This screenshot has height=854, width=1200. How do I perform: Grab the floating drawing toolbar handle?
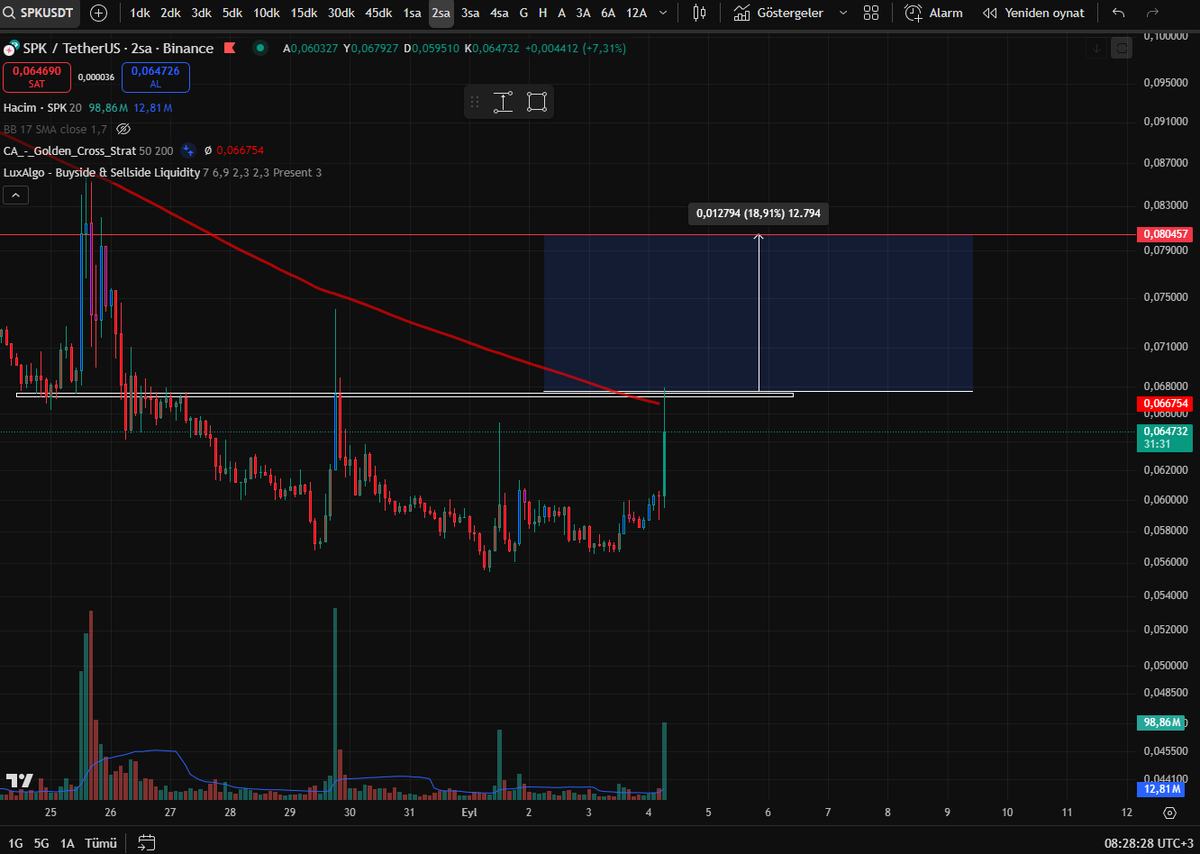pos(475,102)
